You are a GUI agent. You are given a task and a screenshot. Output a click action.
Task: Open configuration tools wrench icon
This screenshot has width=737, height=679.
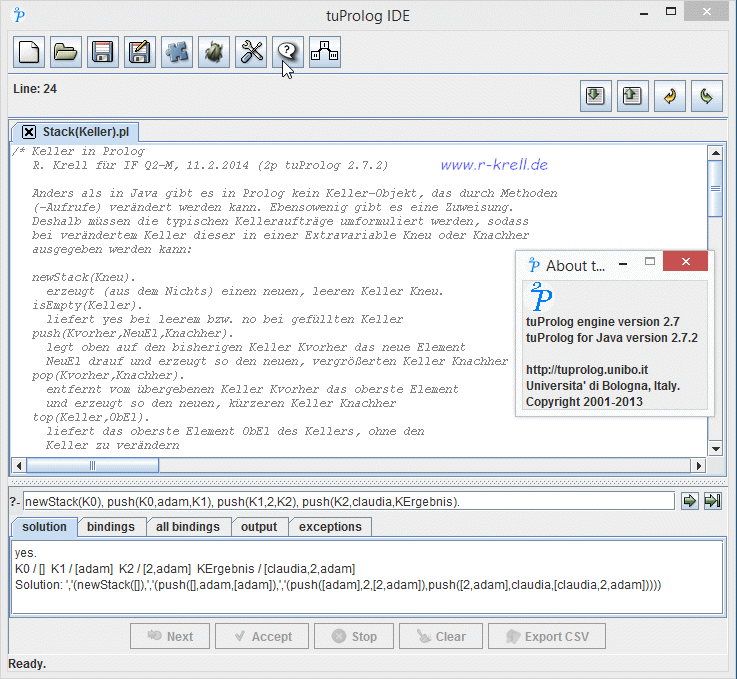(x=250, y=51)
